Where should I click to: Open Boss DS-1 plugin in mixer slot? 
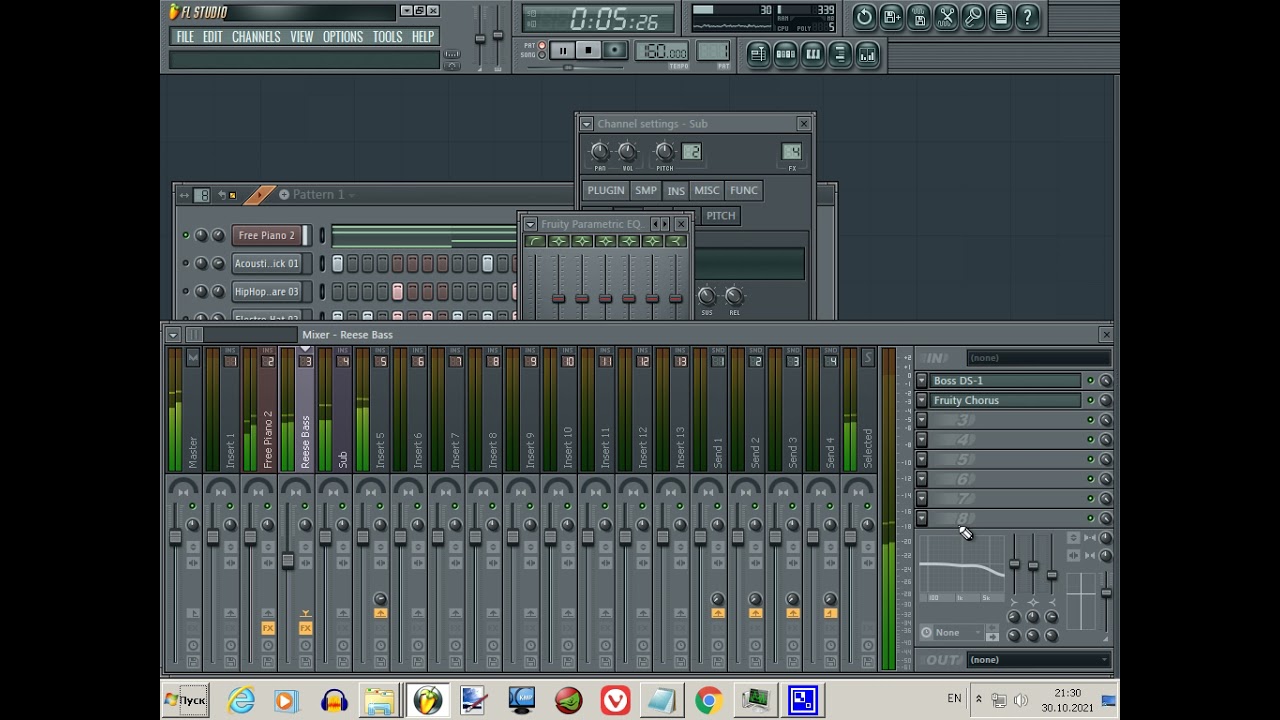point(1005,381)
